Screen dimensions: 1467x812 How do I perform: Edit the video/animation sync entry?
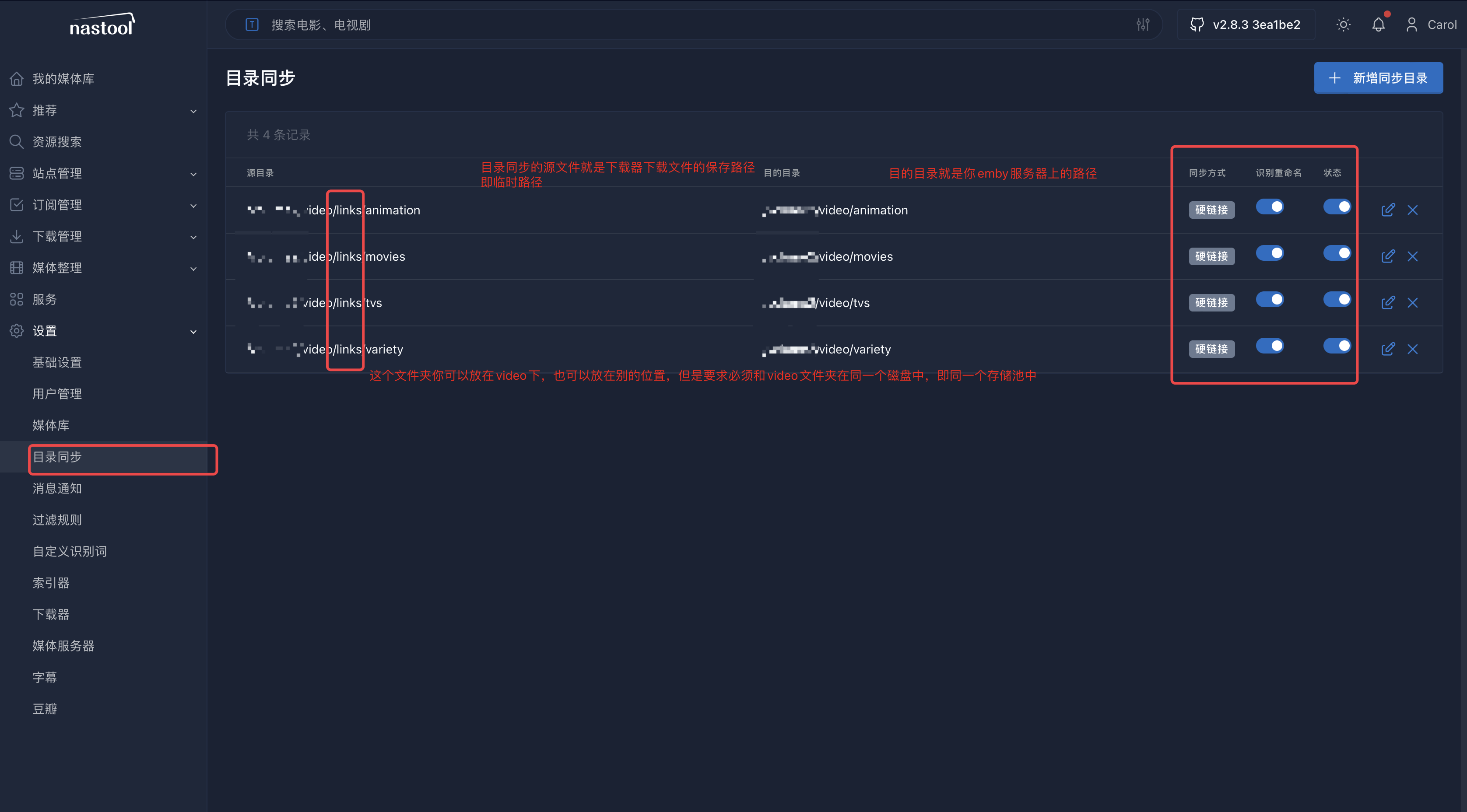pyautogui.click(x=1388, y=210)
